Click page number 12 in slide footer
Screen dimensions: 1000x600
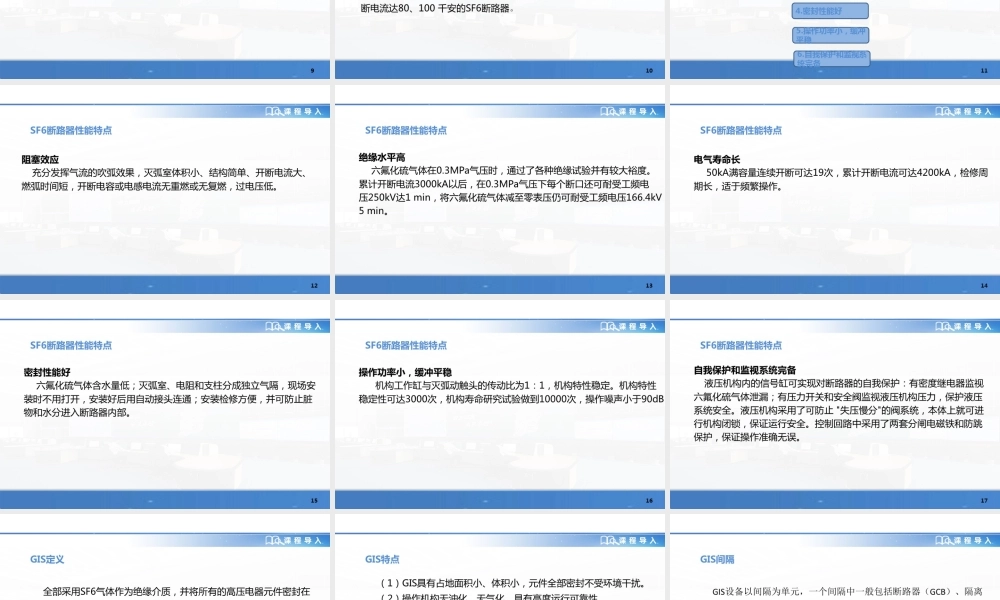point(314,285)
